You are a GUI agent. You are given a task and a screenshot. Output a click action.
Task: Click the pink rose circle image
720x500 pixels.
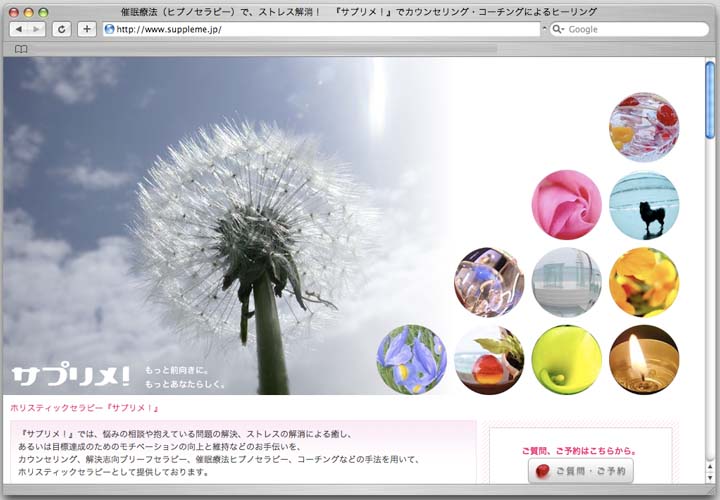[x=566, y=205]
